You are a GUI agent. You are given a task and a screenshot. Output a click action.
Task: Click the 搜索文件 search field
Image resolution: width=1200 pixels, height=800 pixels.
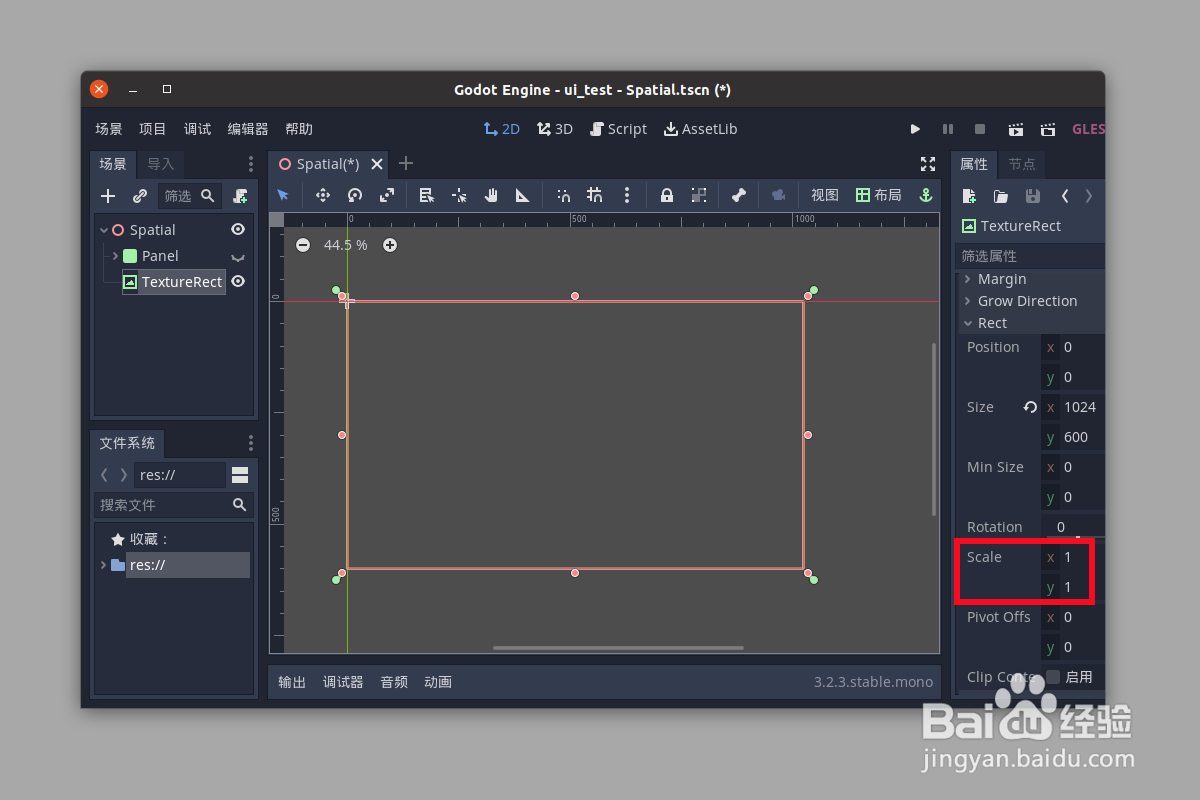click(x=173, y=505)
